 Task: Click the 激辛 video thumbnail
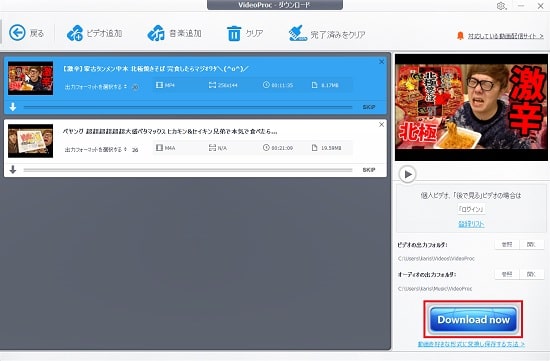click(31, 78)
